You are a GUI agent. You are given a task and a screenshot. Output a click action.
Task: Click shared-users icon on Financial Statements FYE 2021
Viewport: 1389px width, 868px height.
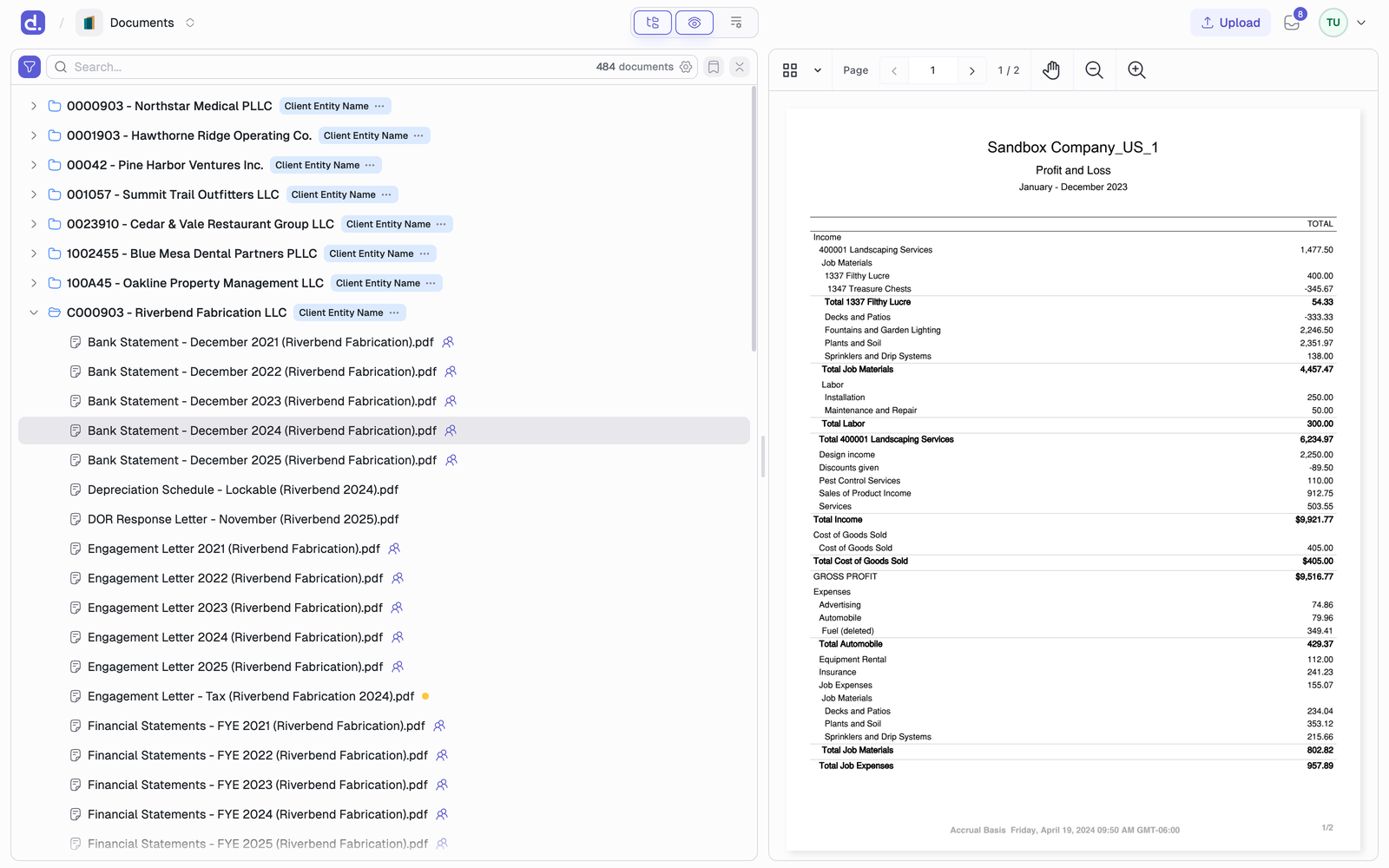pos(439,726)
